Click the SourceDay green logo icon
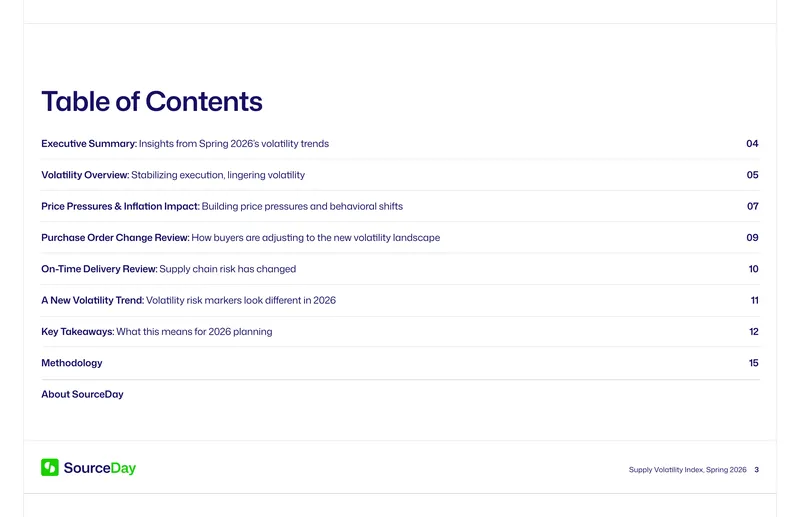The height and width of the screenshot is (517, 800). (x=50, y=467)
